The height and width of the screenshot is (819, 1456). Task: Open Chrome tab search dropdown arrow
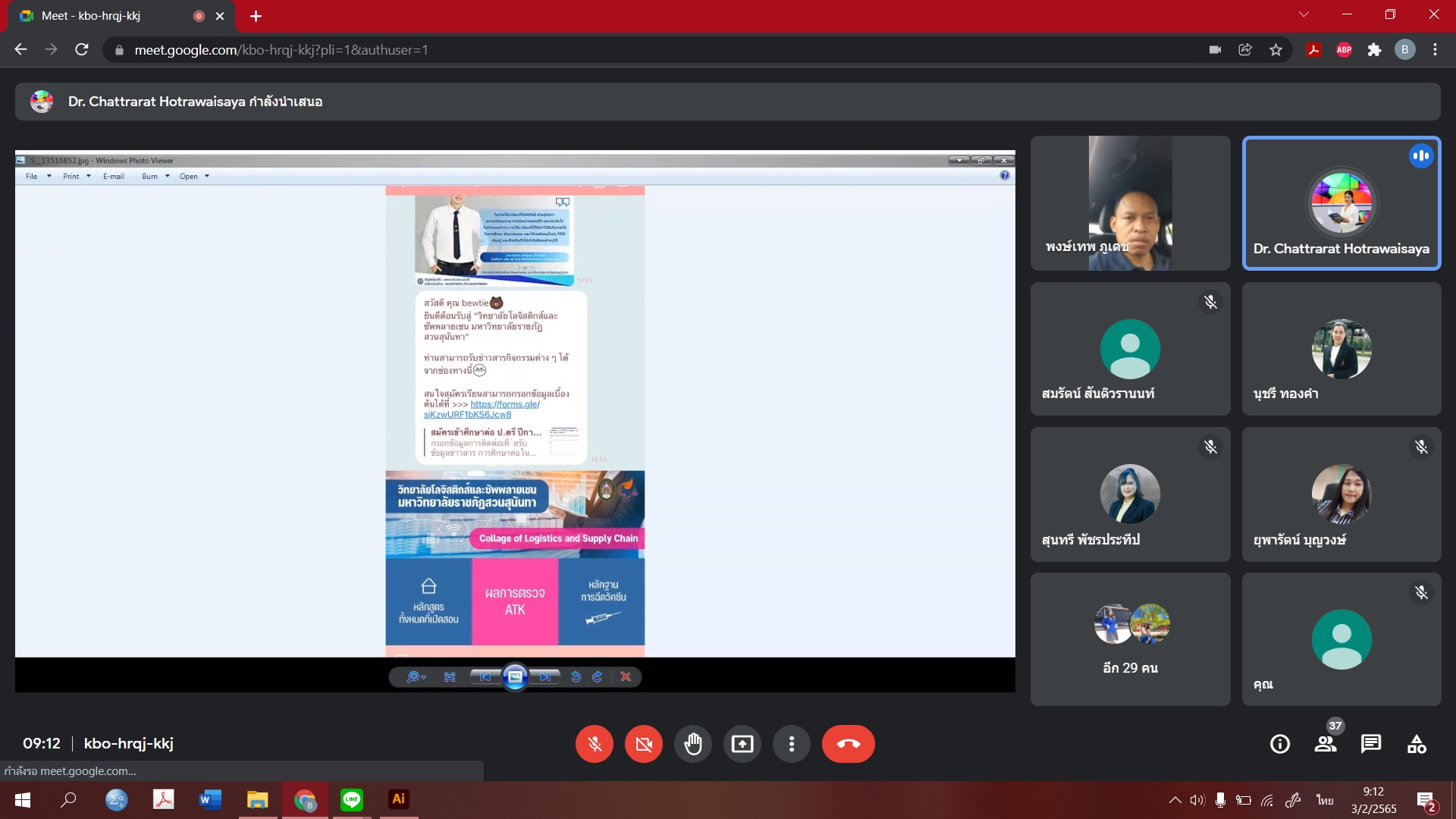coord(1304,14)
